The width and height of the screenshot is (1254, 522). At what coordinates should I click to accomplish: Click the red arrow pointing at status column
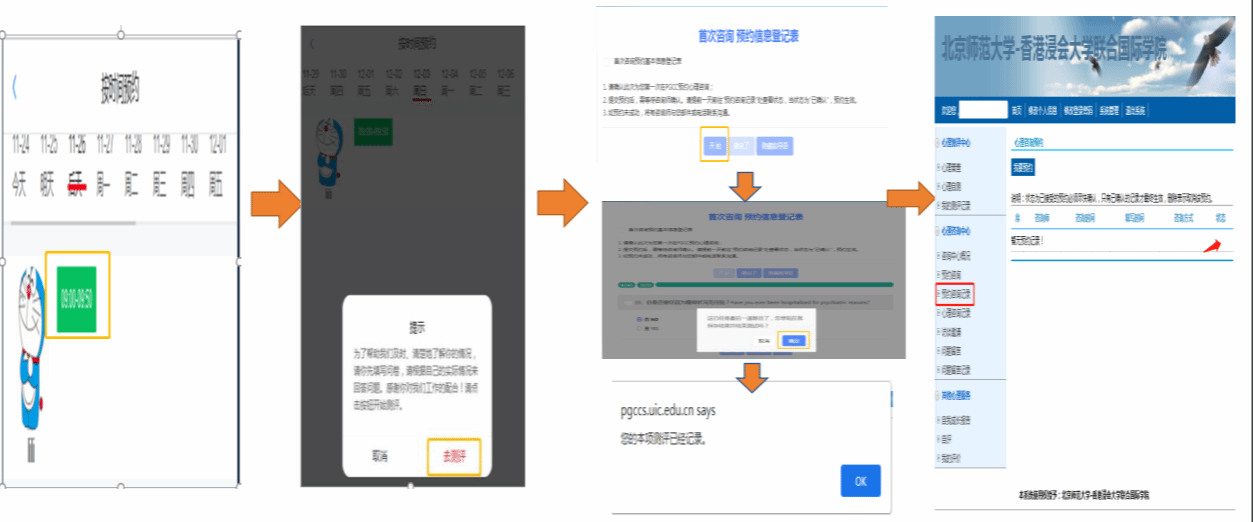[1212, 246]
